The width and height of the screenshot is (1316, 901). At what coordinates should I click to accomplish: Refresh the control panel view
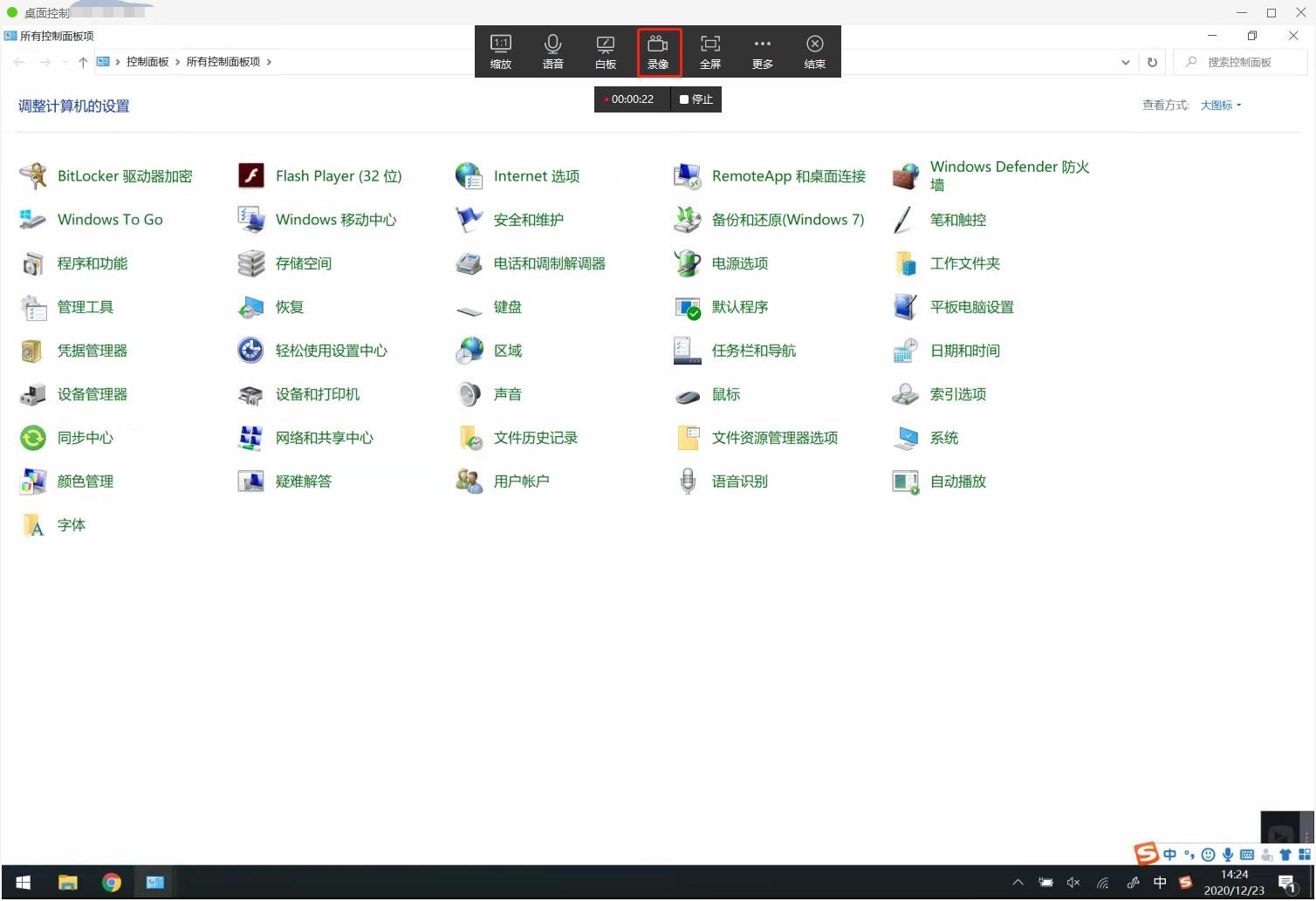click(x=1153, y=62)
